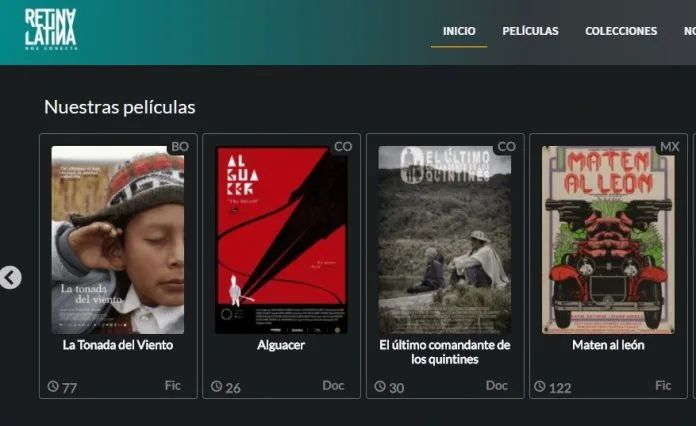
Task: Click MX country badge on Maten al león
Action: (x=669, y=146)
